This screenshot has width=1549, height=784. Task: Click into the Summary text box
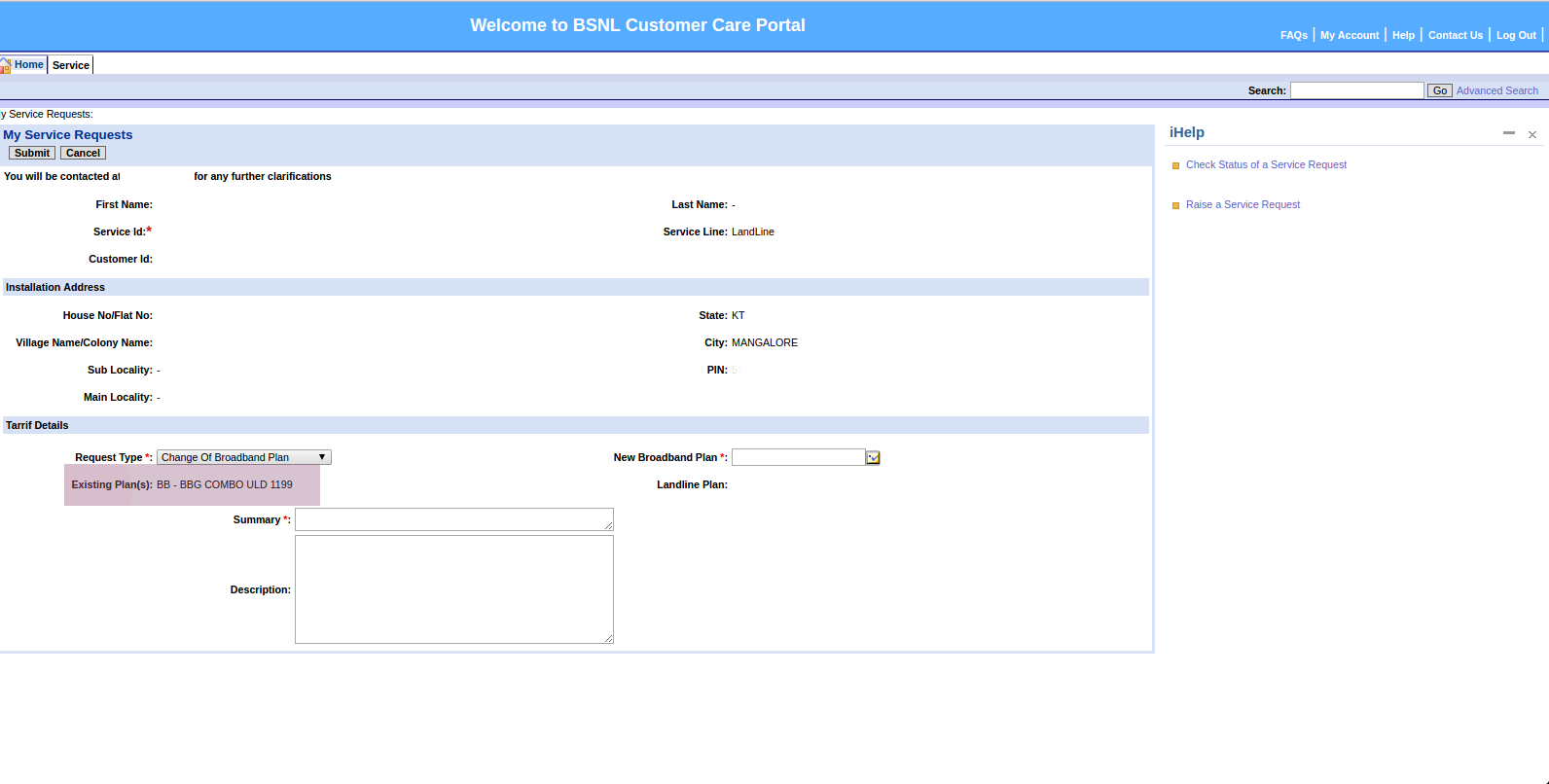pos(453,519)
